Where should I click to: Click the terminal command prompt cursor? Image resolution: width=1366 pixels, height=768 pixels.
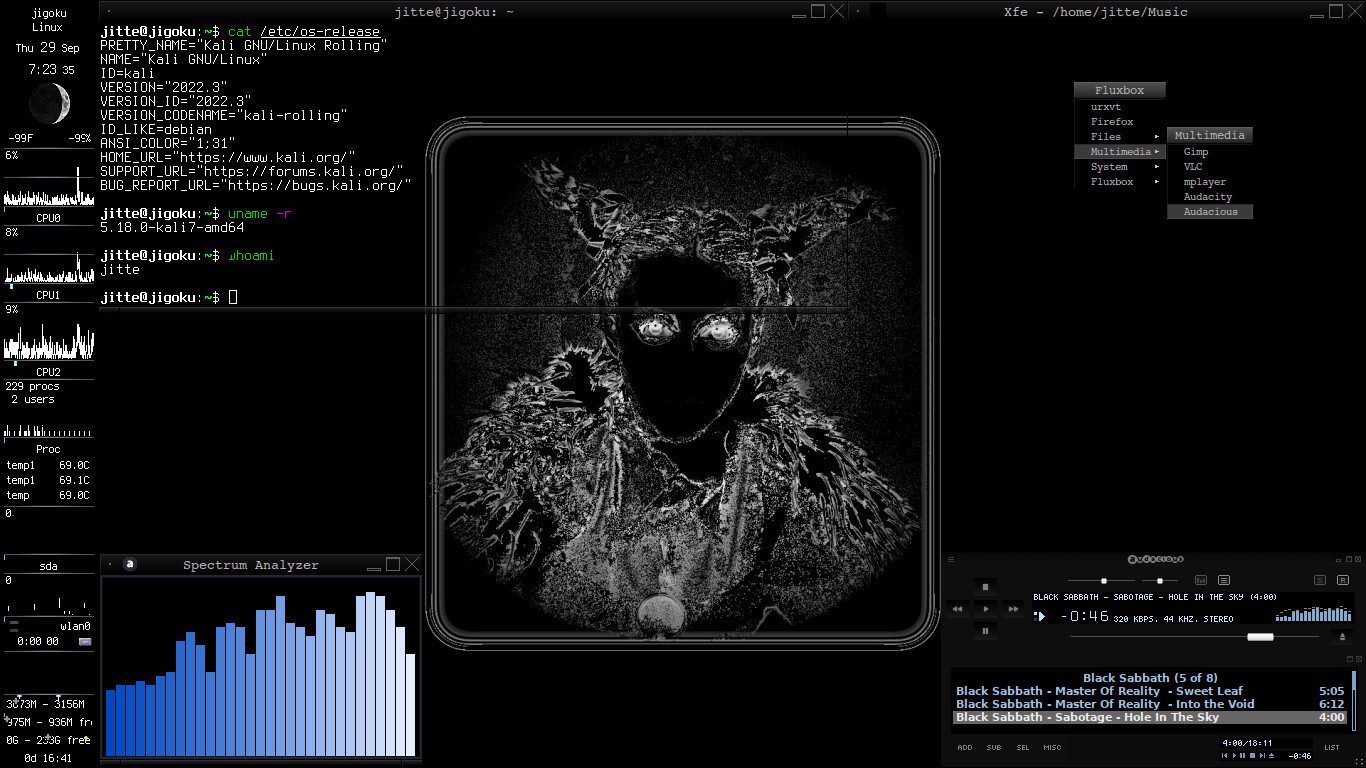coord(233,297)
